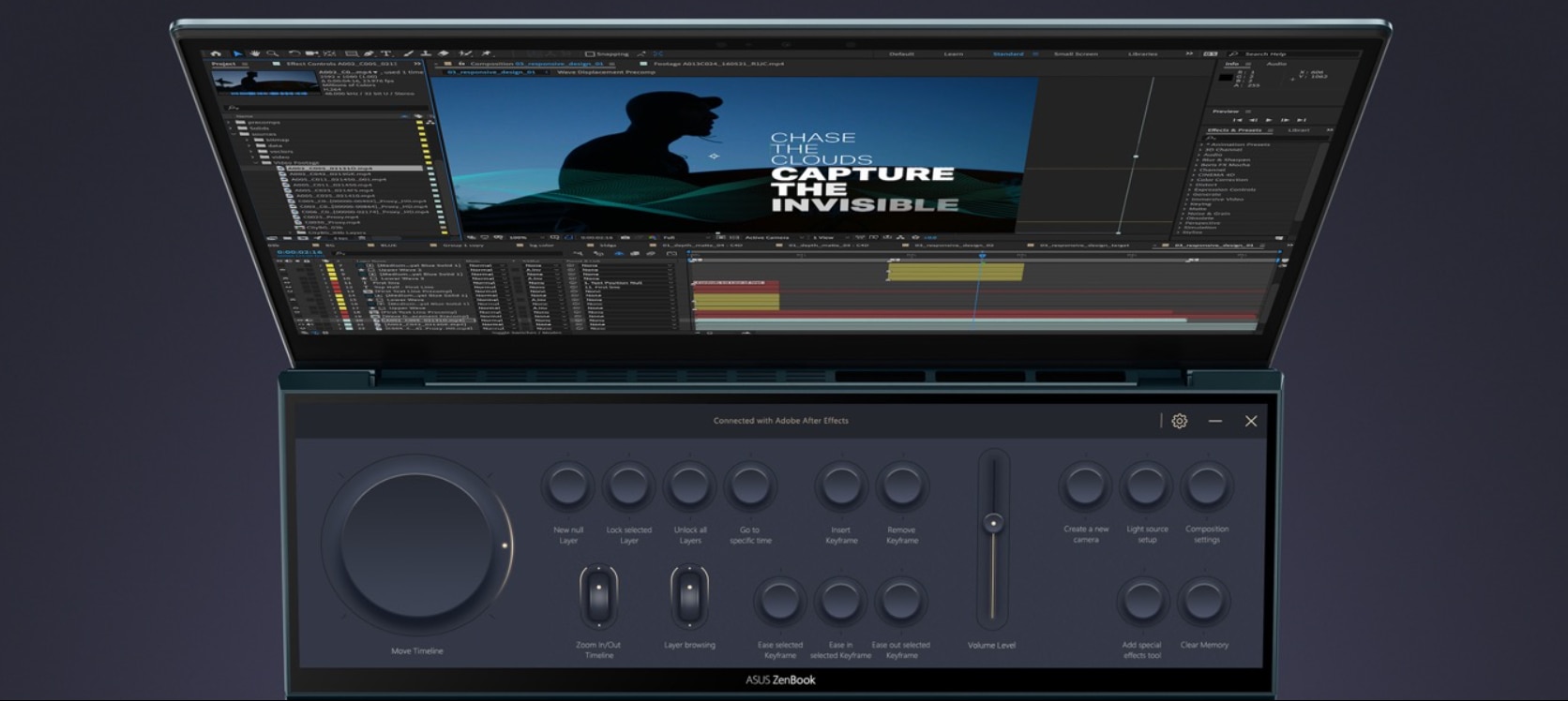This screenshot has height=701, width=1568.
Task: Tap the Go to specific time knob
Action: [749, 485]
